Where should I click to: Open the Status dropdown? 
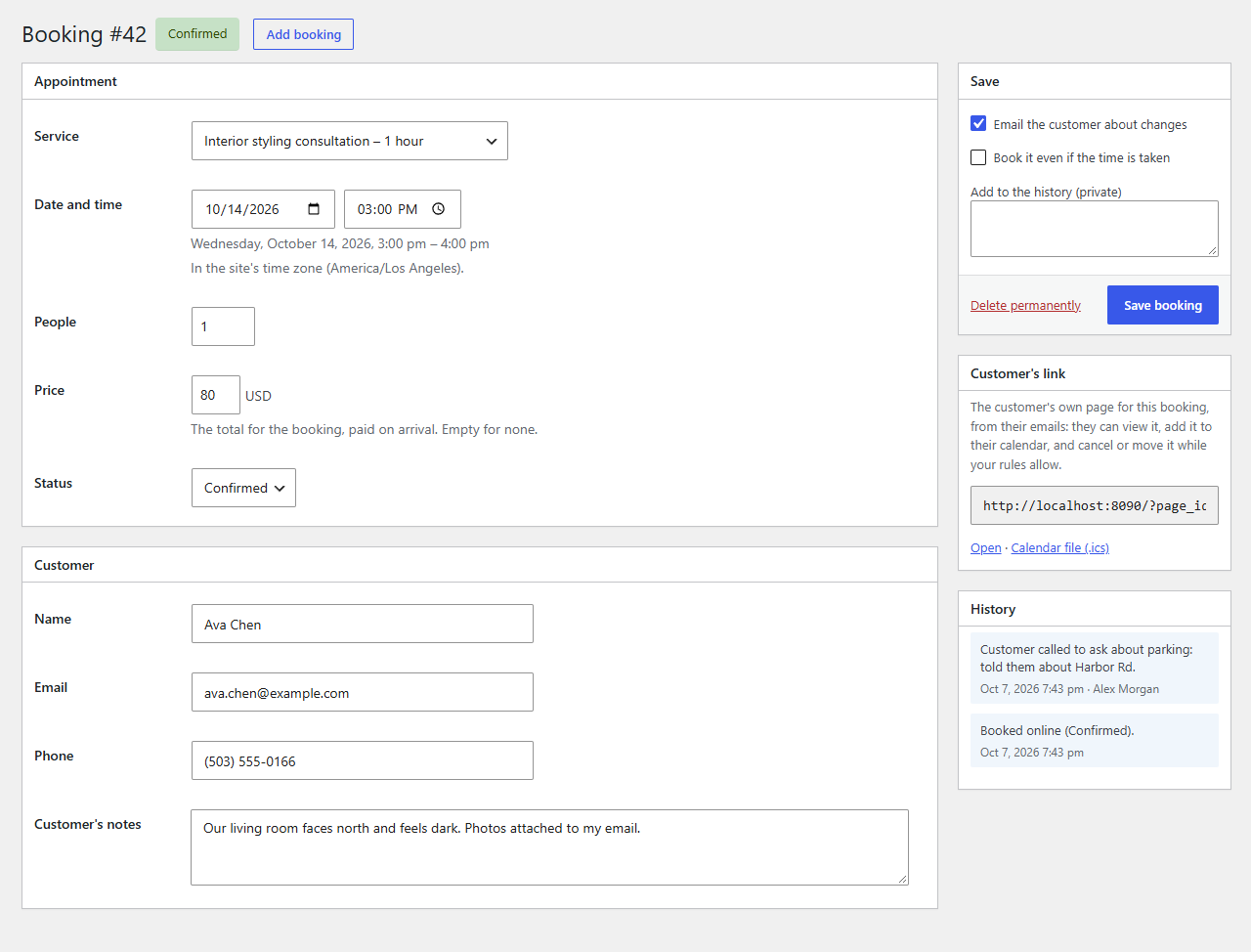coord(243,488)
